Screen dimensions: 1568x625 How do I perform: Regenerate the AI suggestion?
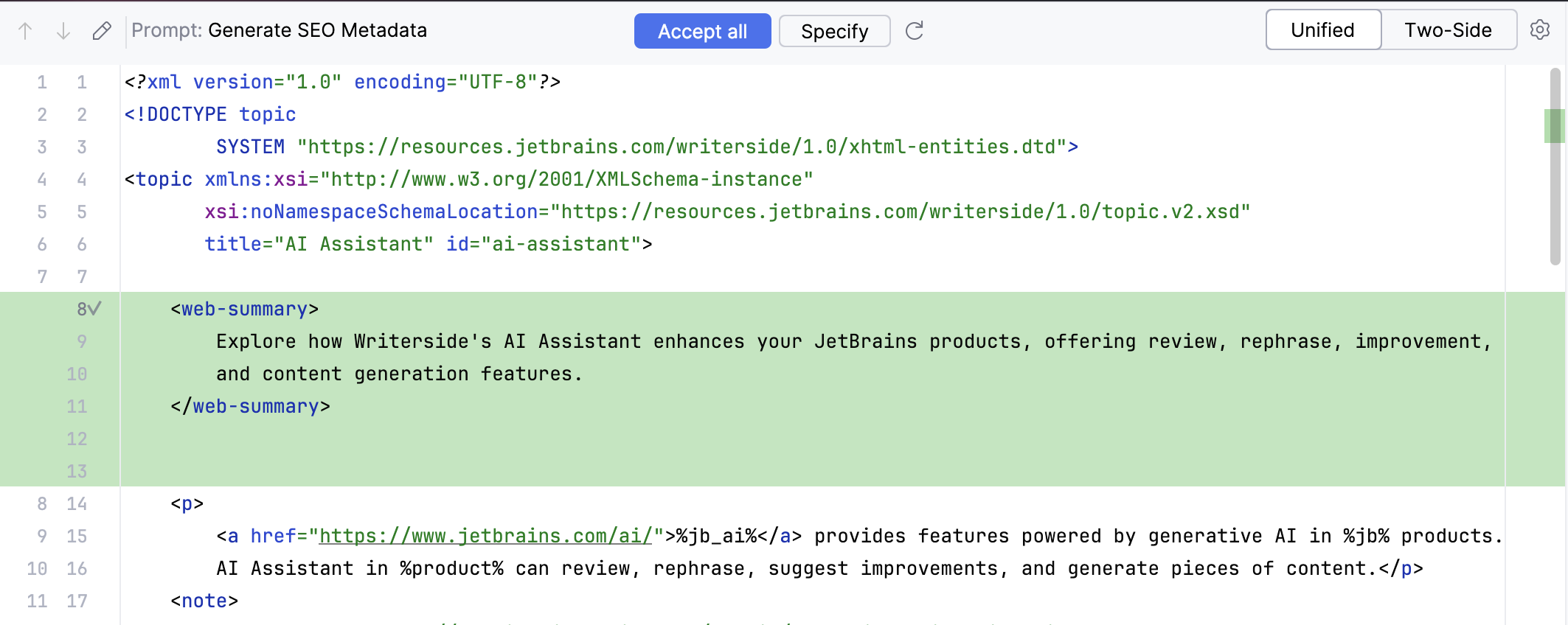(x=915, y=31)
